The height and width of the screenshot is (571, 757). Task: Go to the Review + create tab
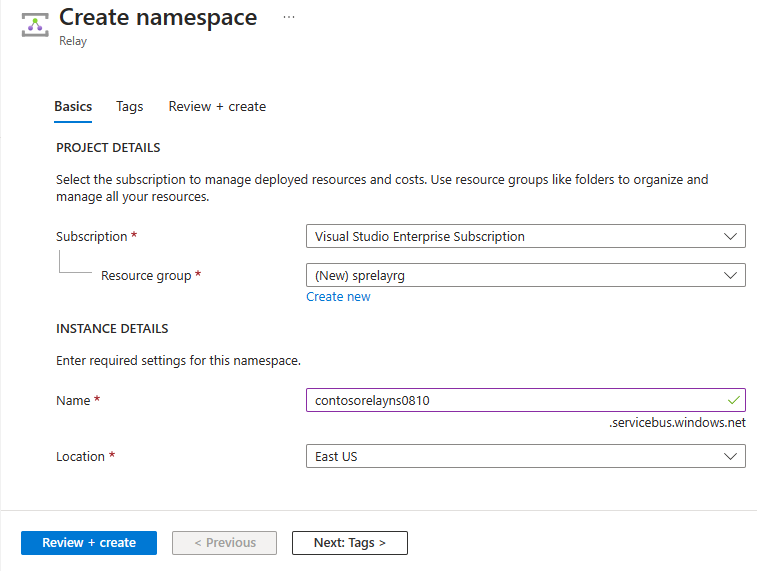pyautogui.click(x=217, y=106)
